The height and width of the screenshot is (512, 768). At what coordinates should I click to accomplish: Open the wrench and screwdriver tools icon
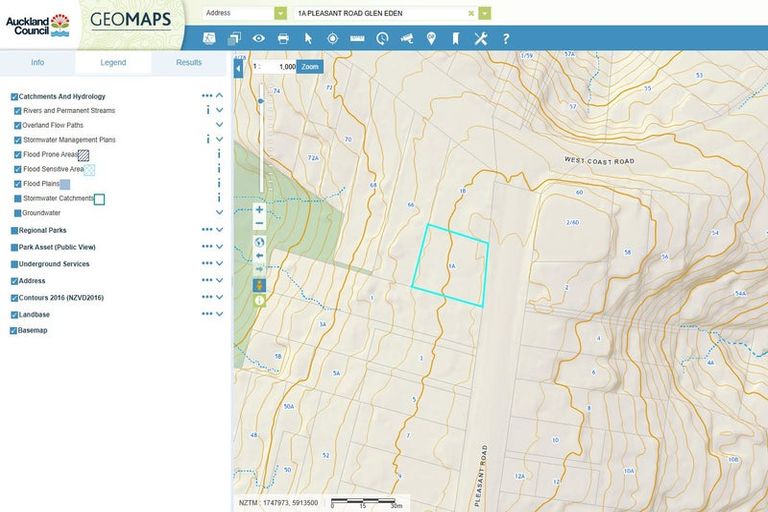[480, 39]
